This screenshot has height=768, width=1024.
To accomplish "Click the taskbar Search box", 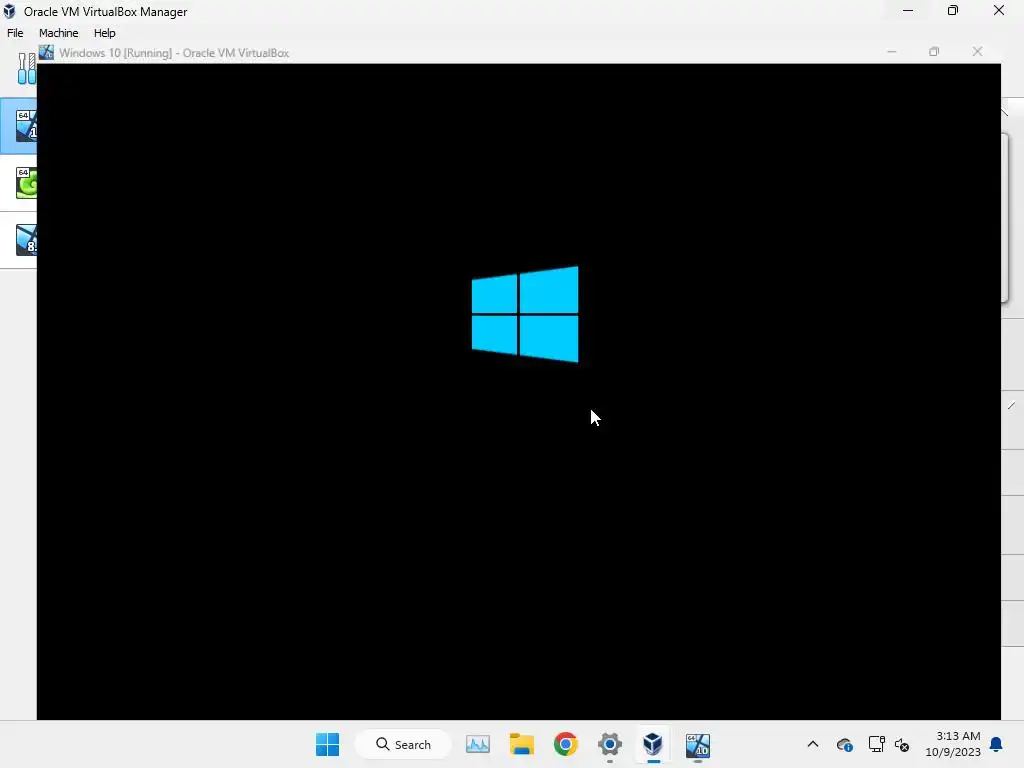I will point(403,744).
